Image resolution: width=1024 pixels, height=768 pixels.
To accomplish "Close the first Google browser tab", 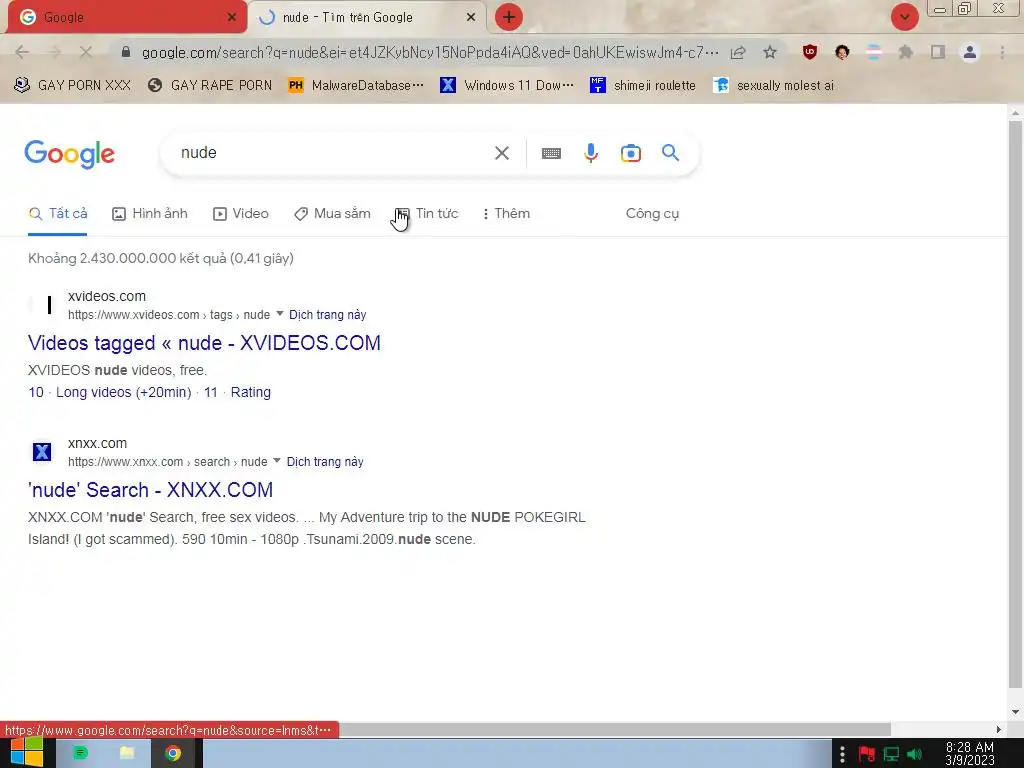I will click(232, 17).
